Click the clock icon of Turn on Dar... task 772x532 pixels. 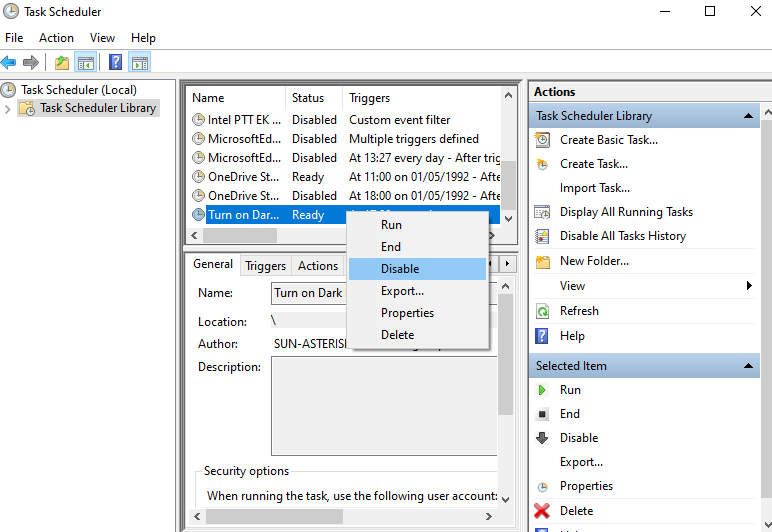point(198,215)
